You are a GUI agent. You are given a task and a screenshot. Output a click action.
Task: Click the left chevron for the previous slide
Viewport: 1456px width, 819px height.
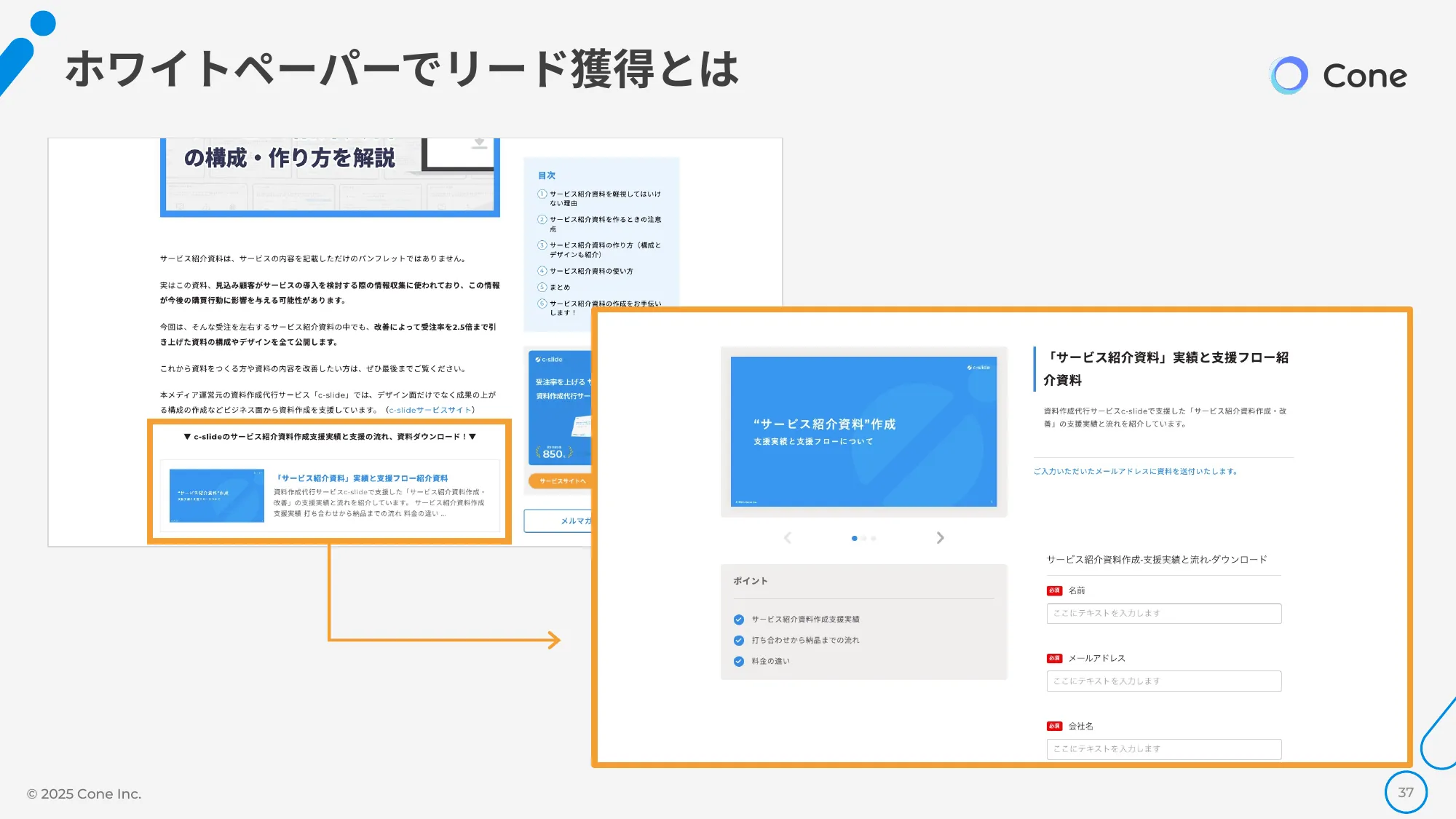pyautogui.click(x=788, y=538)
